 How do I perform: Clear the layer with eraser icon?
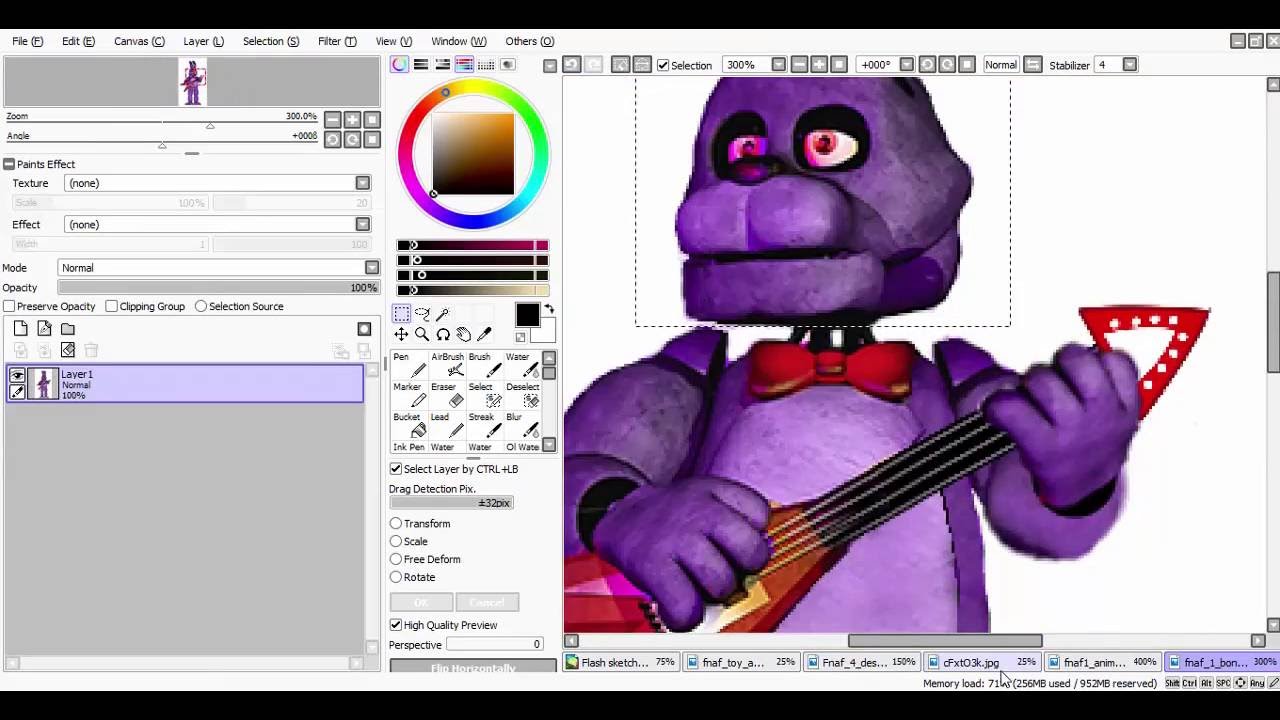point(68,350)
